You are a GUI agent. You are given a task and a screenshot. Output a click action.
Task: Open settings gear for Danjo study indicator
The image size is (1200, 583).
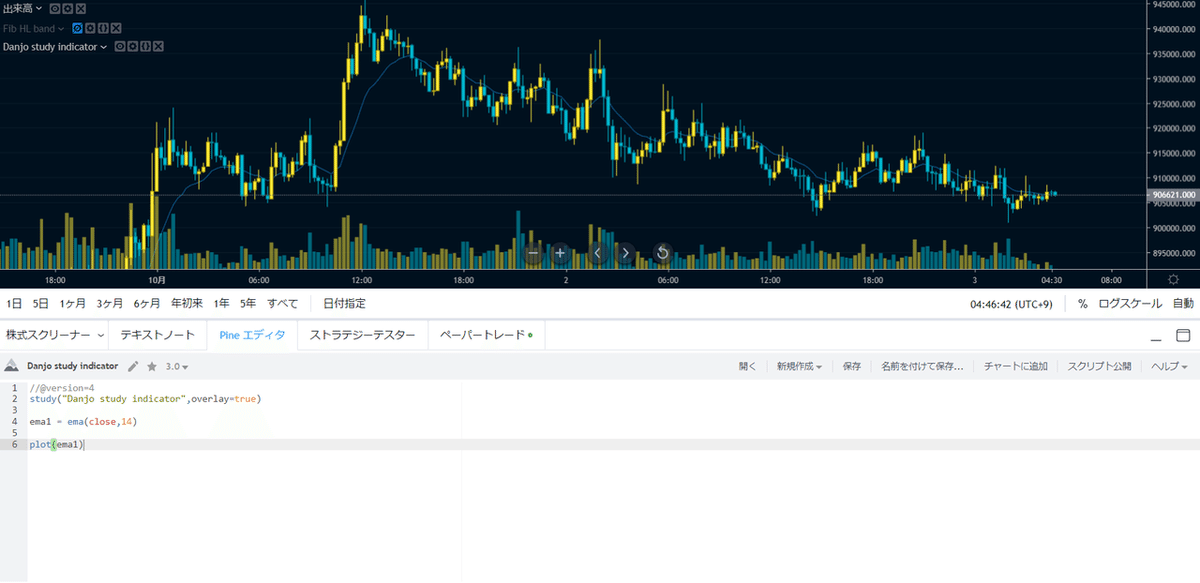click(x=132, y=46)
